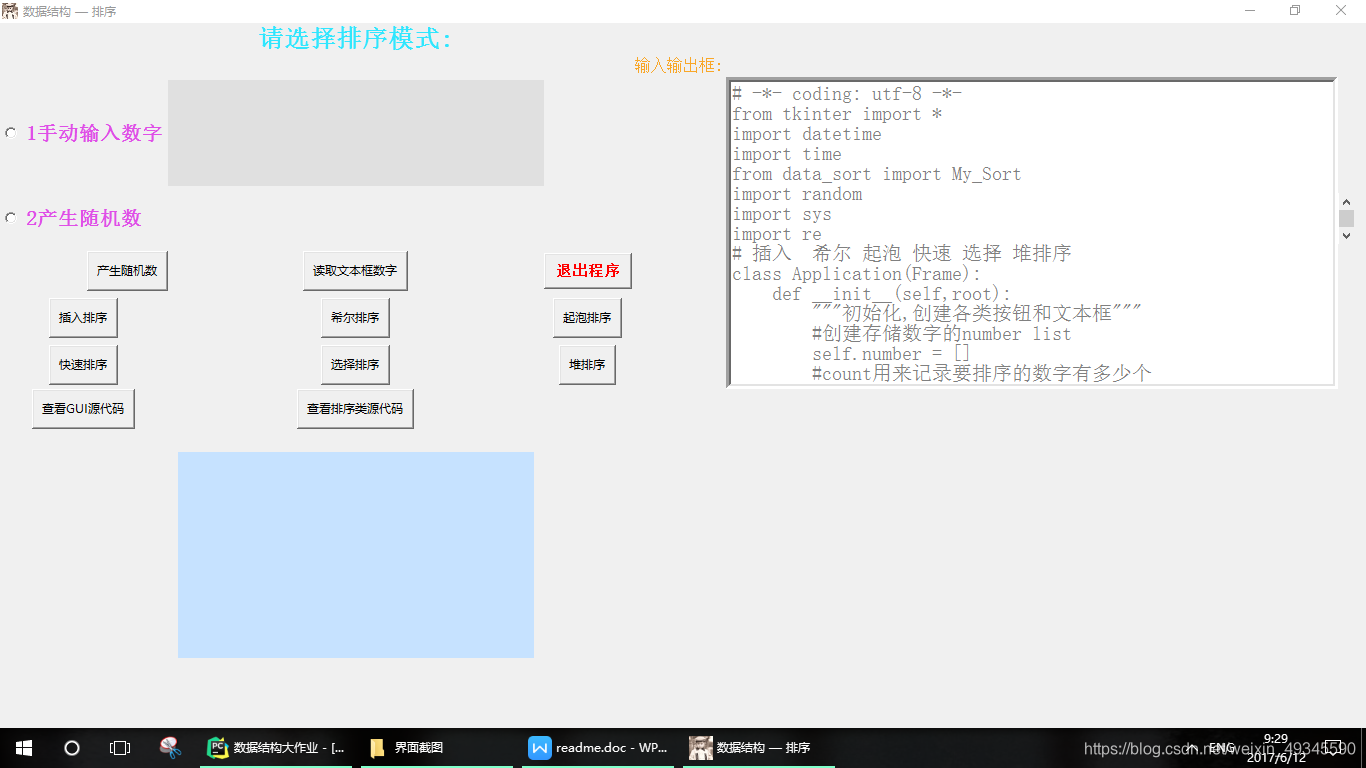Close the 数据结构 — 排序 window
This screenshot has height=768, width=1366.
point(1341,11)
